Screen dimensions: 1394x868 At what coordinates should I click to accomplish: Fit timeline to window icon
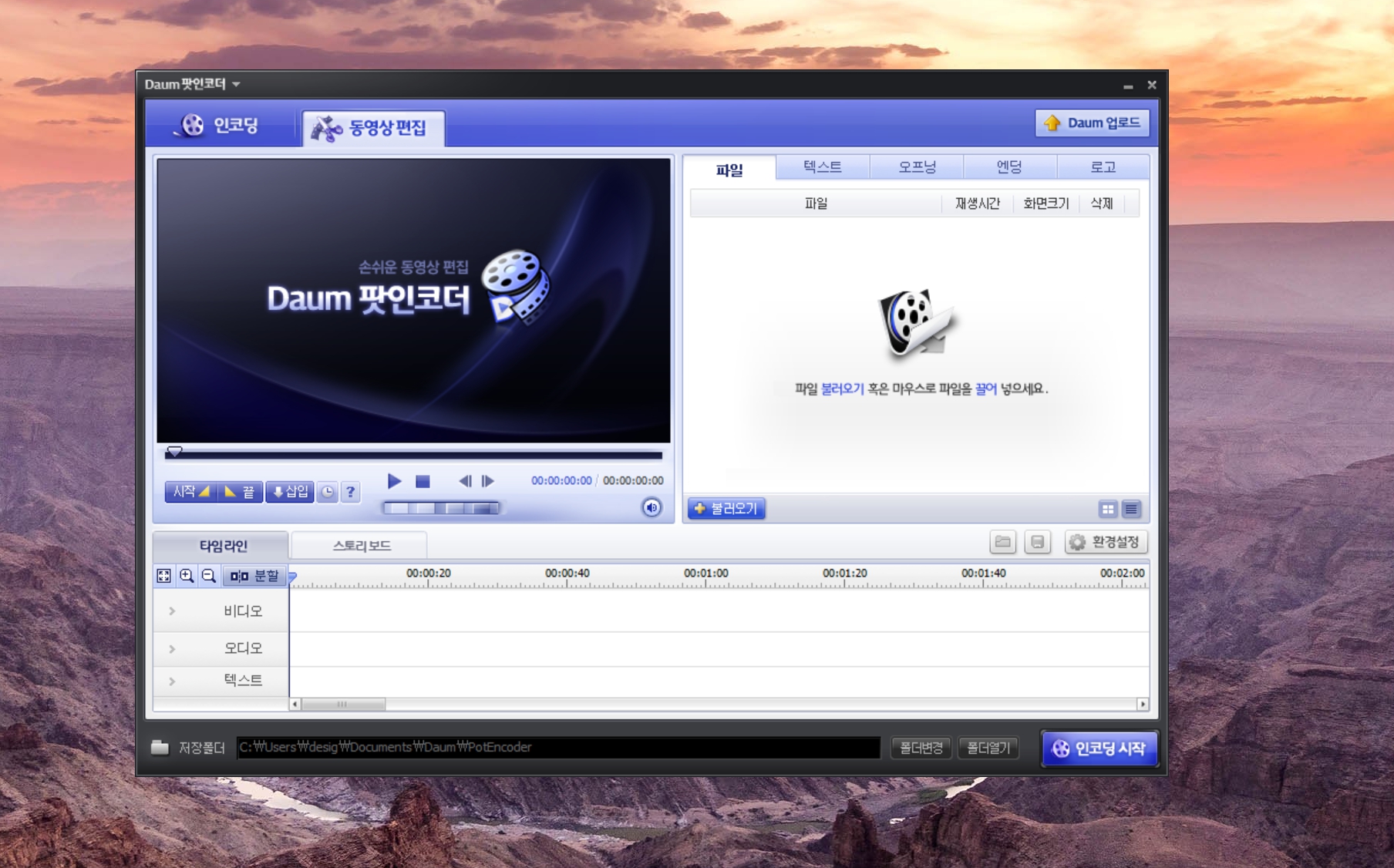coord(164,576)
